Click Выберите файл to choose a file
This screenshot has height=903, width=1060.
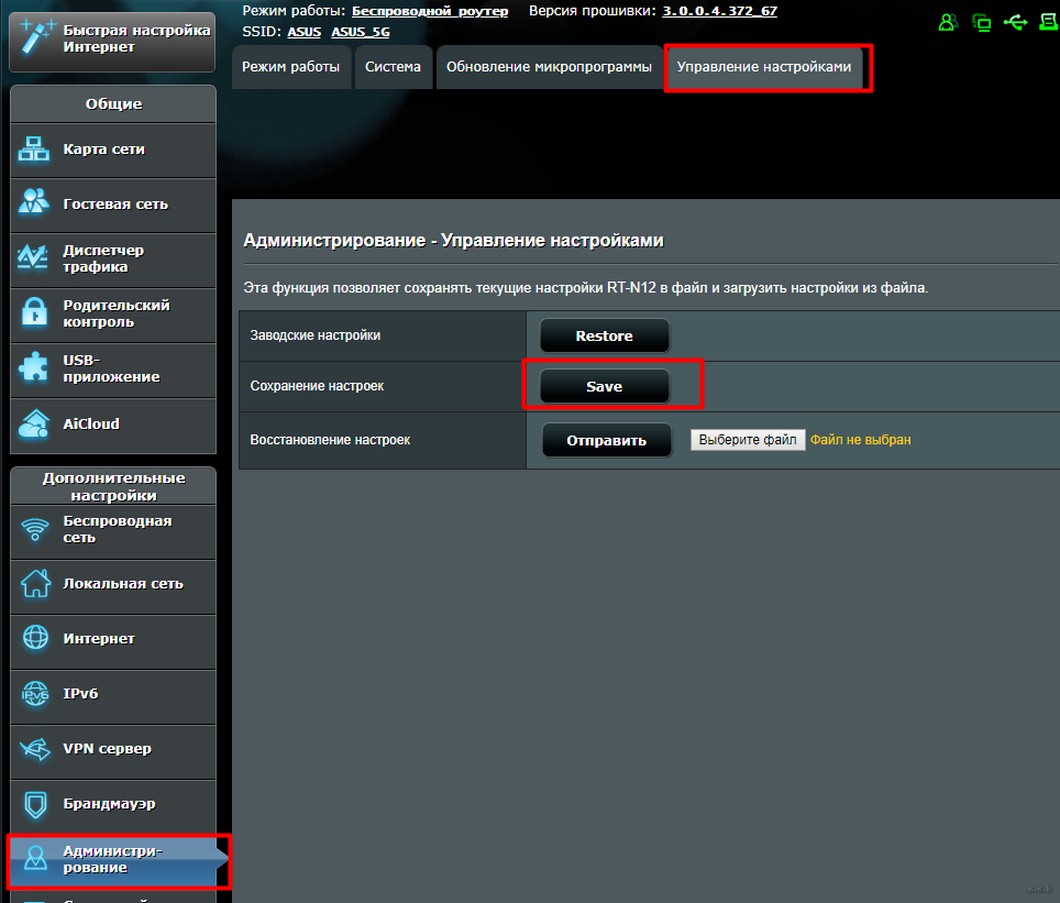(x=748, y=440)
